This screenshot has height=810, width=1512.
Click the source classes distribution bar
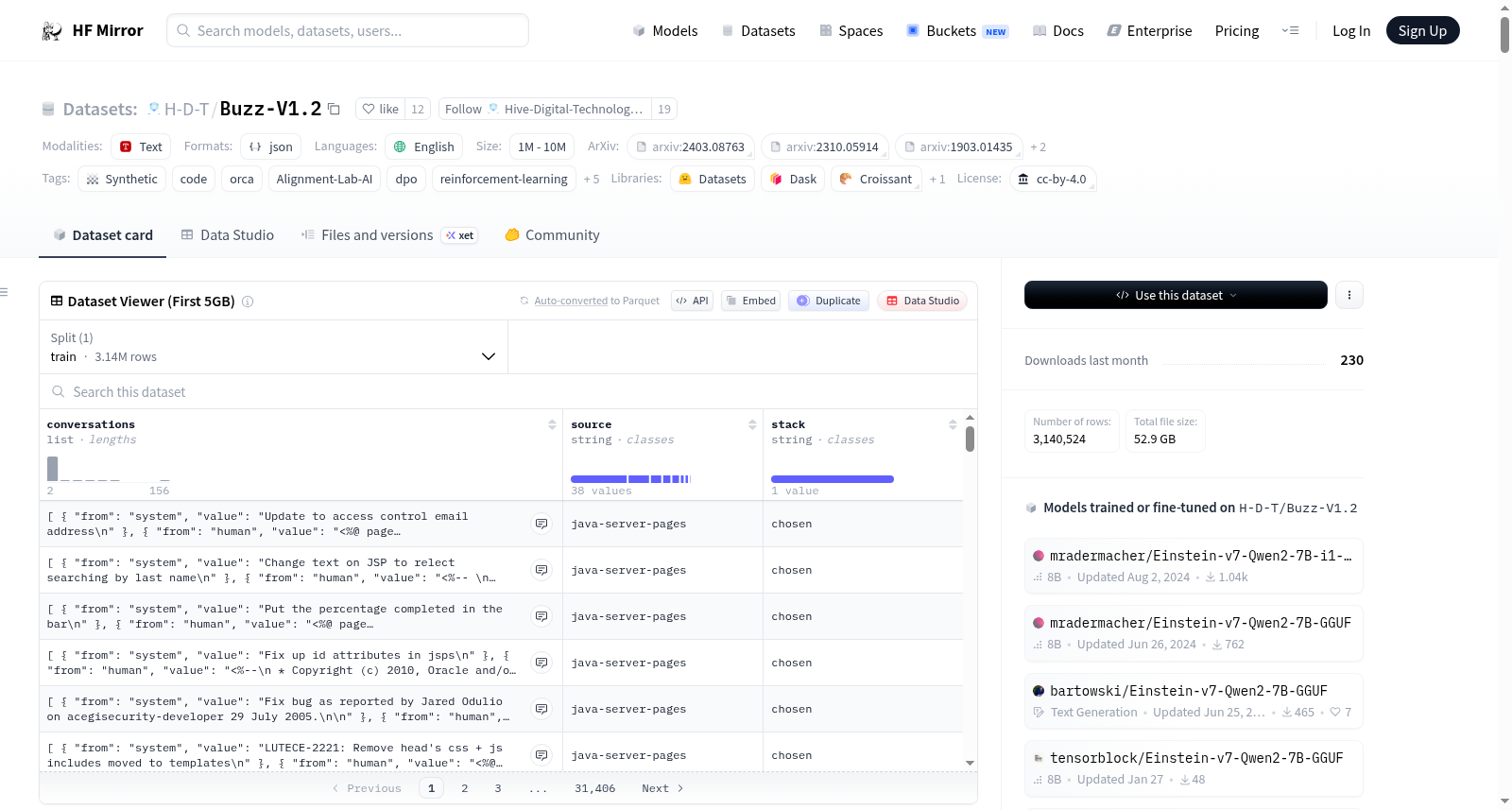[x=631, y=479]
